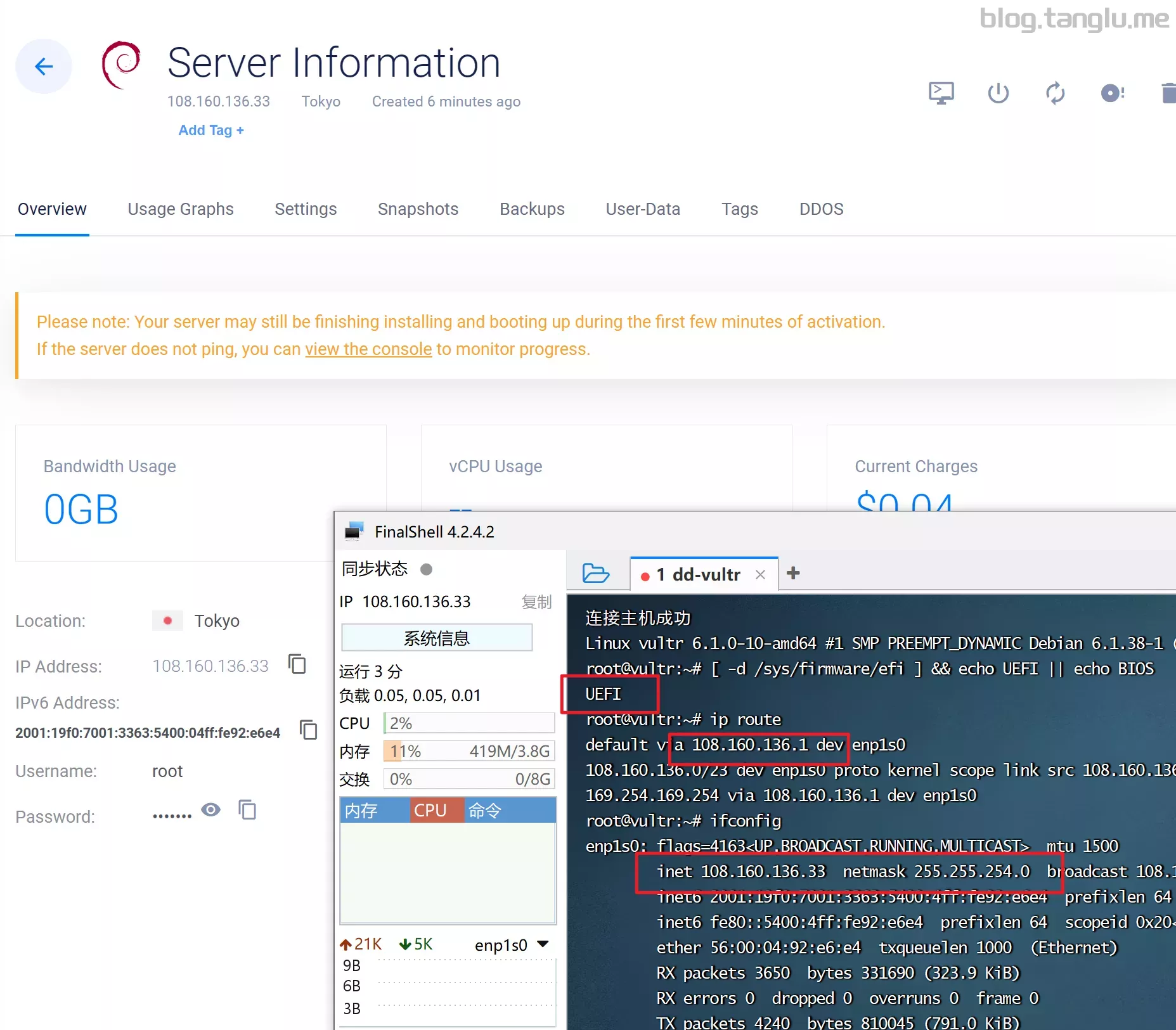Viewport: 1176px width, 1030px height.
Task: Follow the 'view the console' link
Action: tap(368, 349)
